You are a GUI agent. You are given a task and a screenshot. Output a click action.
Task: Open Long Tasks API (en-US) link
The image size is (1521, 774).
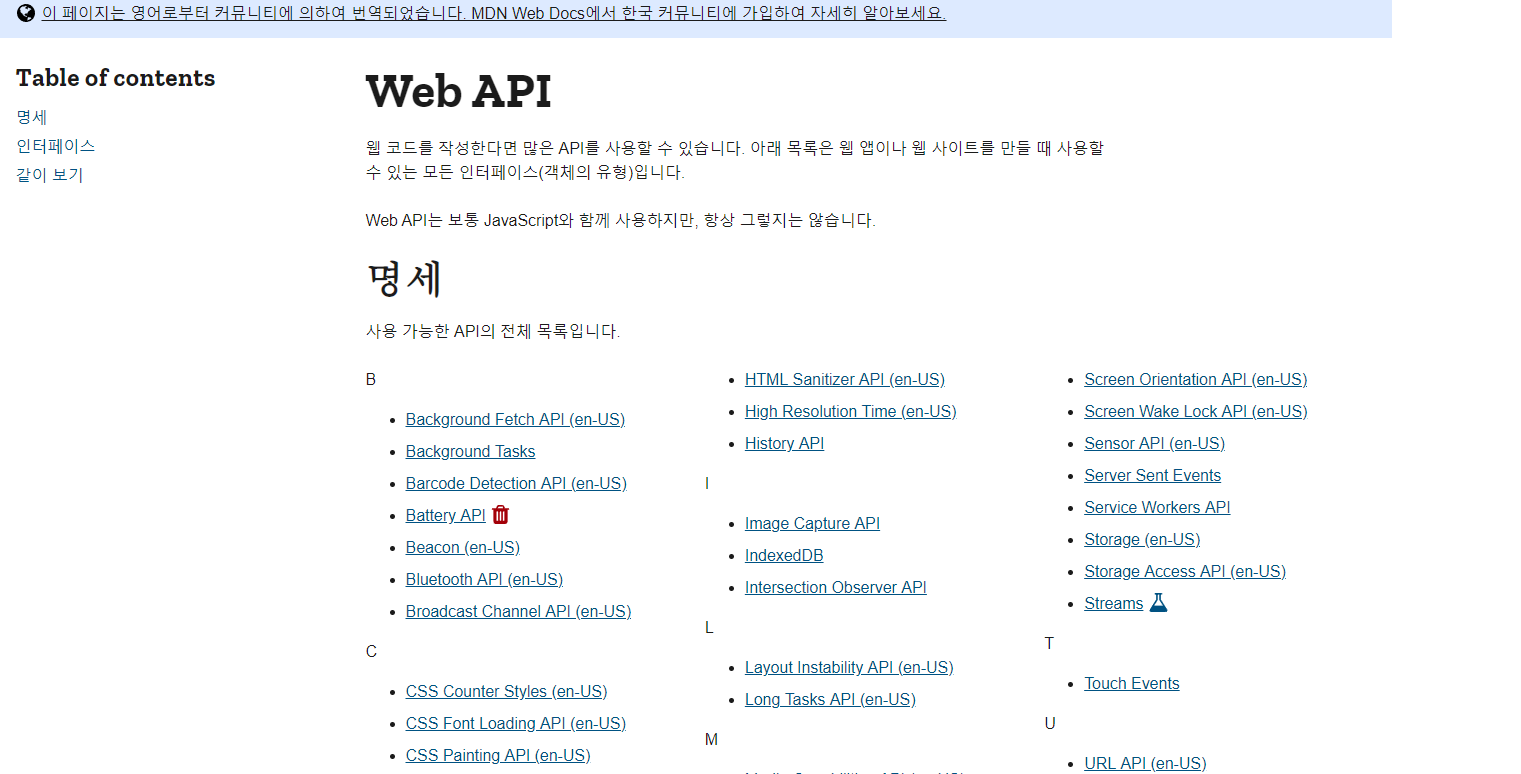[830, 699]
